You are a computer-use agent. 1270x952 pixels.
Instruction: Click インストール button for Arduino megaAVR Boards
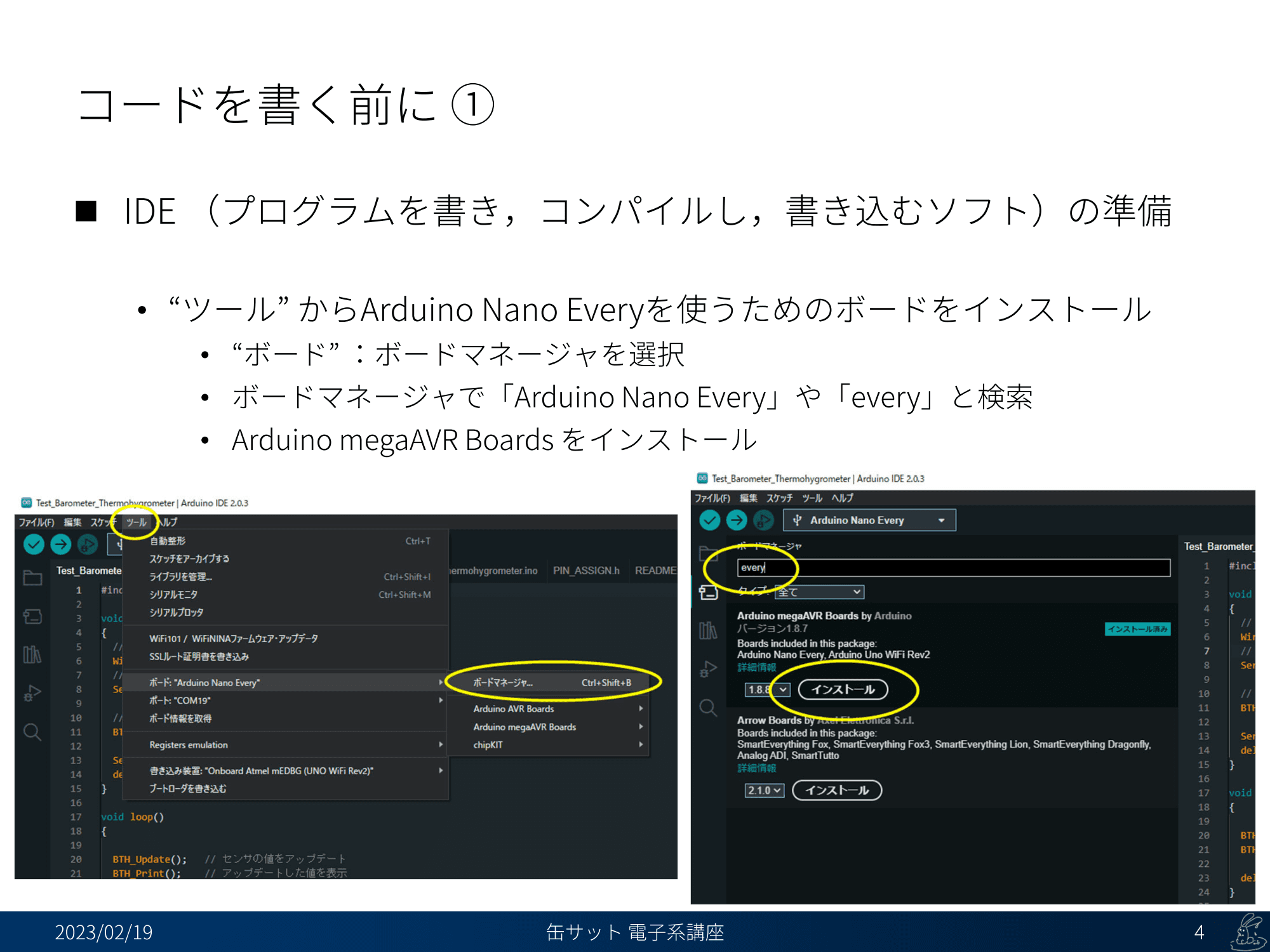[843, 689]
